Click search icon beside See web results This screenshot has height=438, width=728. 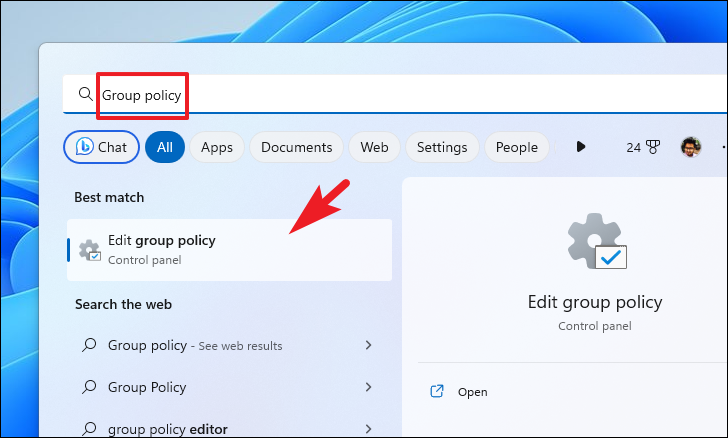(89, 345)
